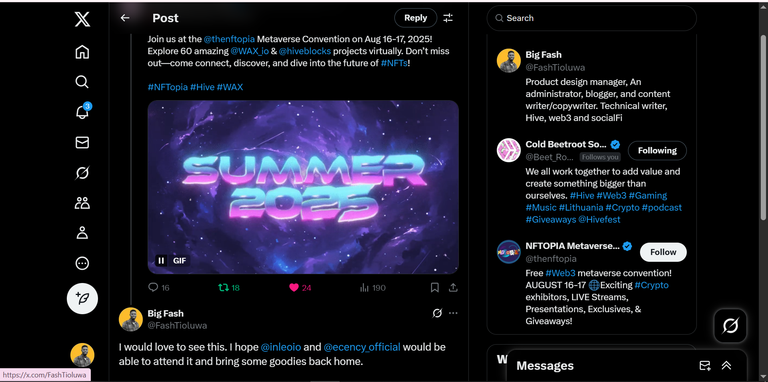Pause the Summer 2025 GIF
Image resolution: width=768 pixels, height=382 pixels.
pos(161,261)
